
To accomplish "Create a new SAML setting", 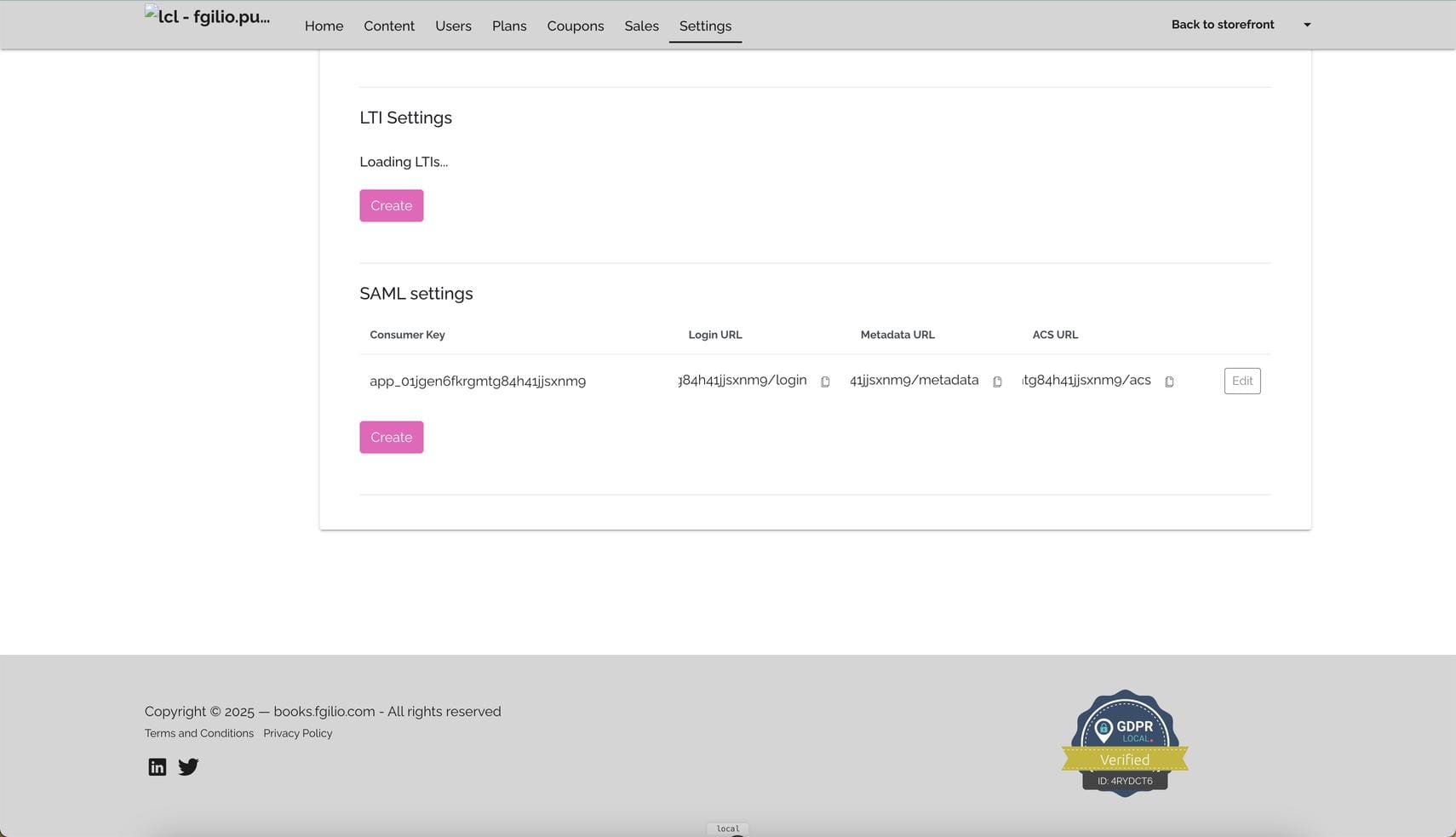I will pos(391,438).
